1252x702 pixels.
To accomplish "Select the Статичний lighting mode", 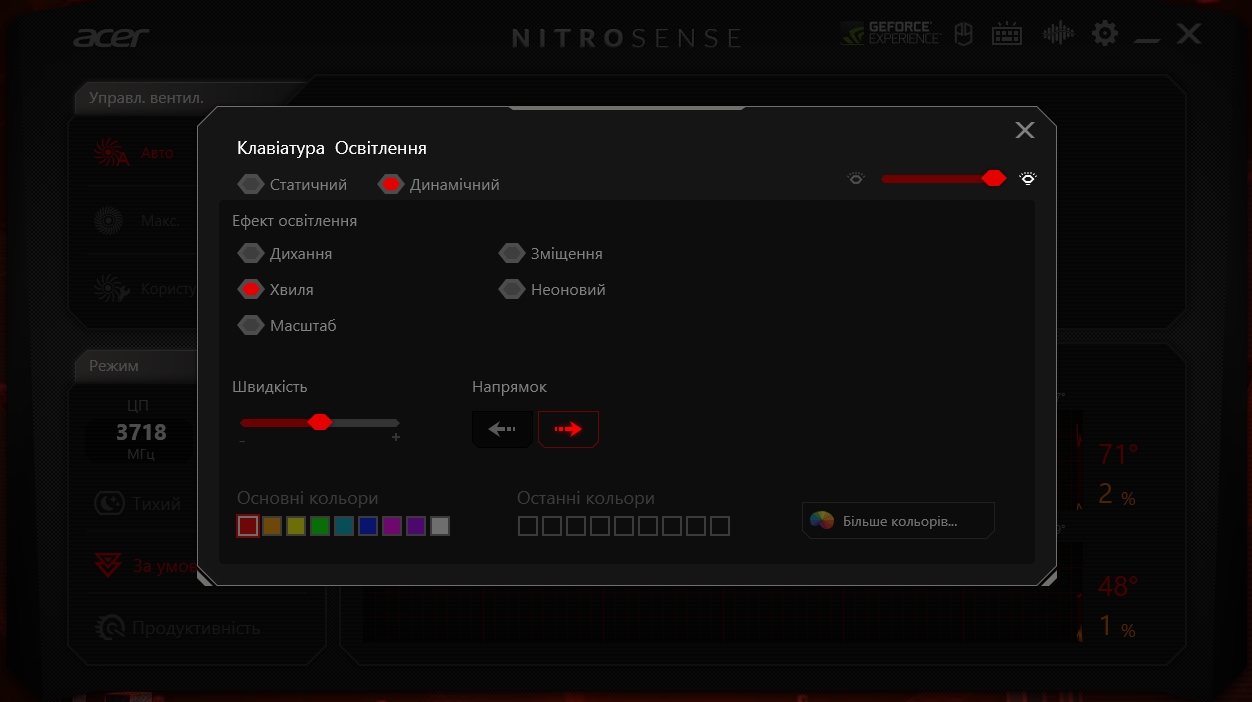I will (251, 185).
